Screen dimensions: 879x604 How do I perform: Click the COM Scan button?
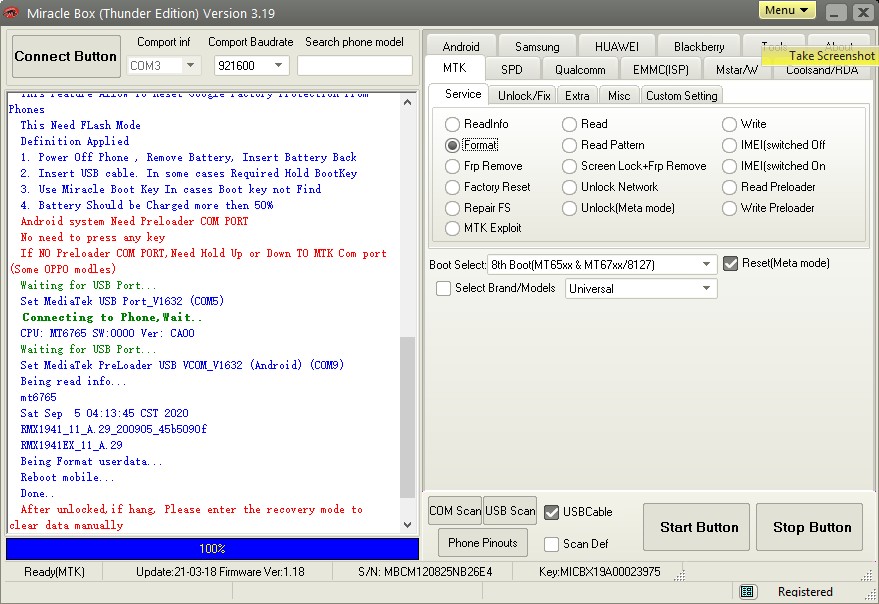pyautogui.click(x=455, y=511)
